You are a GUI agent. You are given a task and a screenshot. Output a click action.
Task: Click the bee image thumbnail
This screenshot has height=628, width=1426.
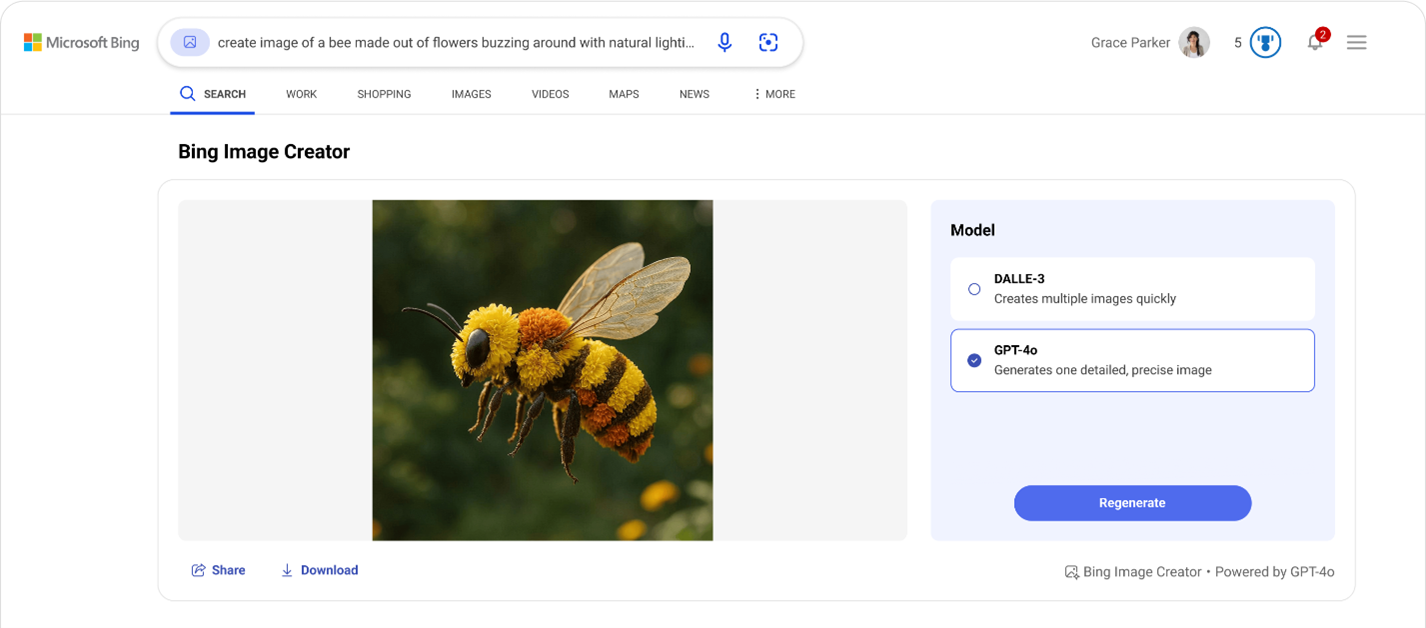tap(543, 370)
